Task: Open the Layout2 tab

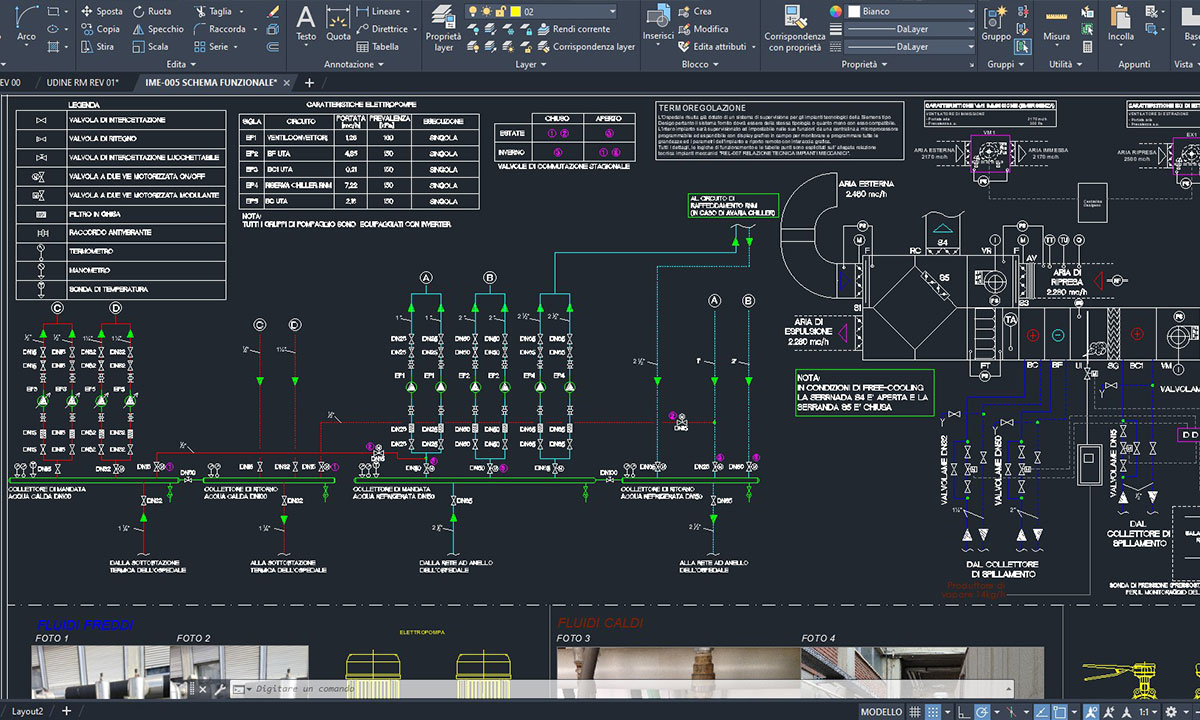Action: (27, 711)
